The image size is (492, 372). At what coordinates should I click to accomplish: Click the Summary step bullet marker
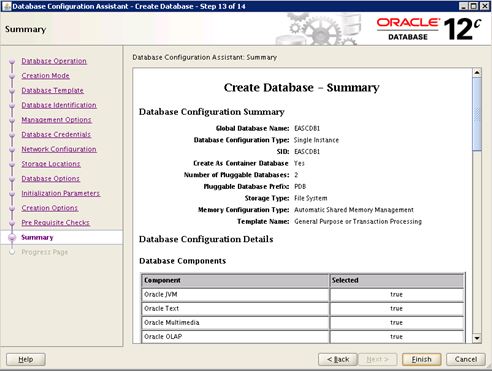point(12,237)
